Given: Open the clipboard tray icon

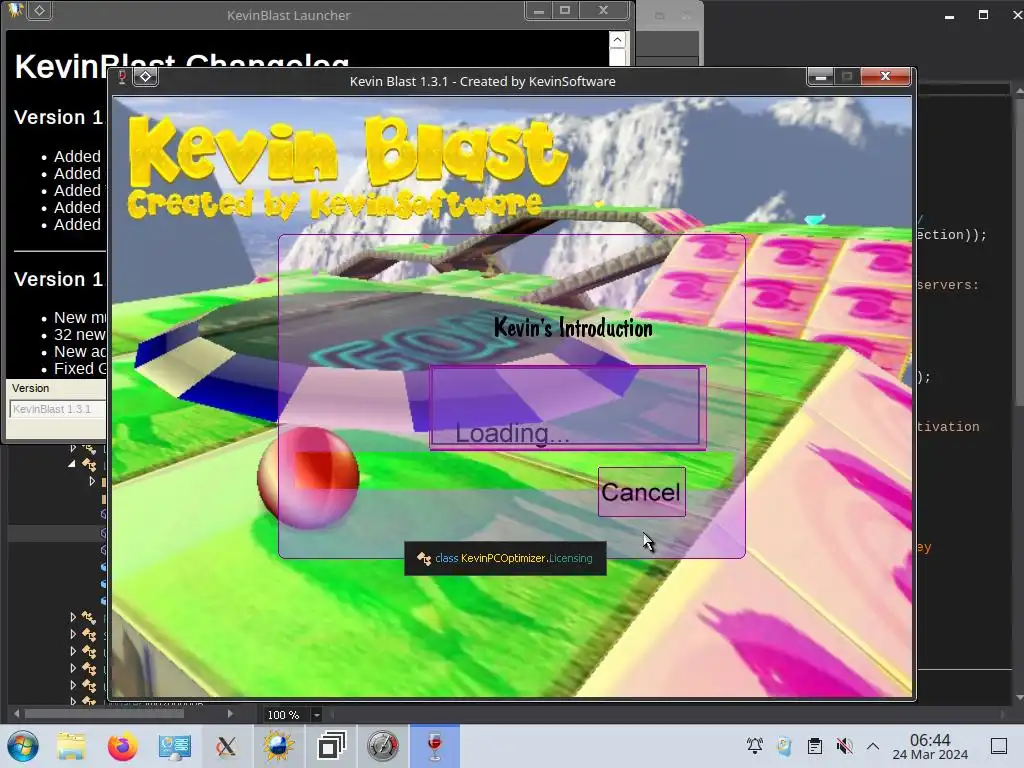Looking at the screenshot, I should pyautogui.click(x=814, y=746).
